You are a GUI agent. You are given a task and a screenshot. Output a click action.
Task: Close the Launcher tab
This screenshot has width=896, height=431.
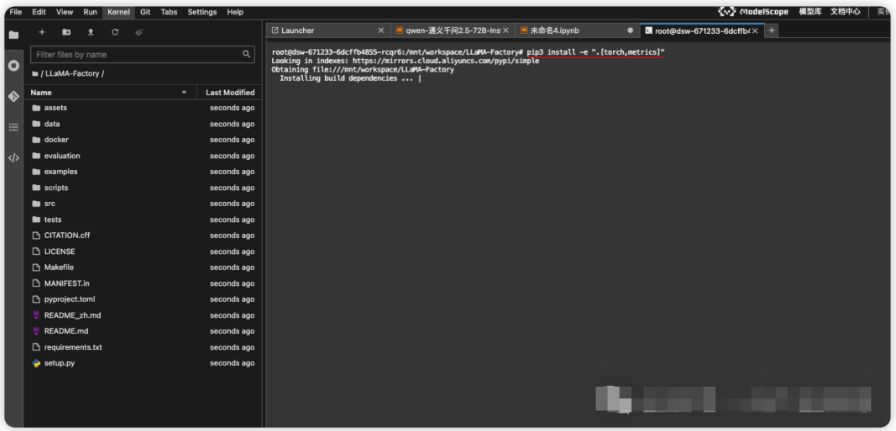coord(381,30)
